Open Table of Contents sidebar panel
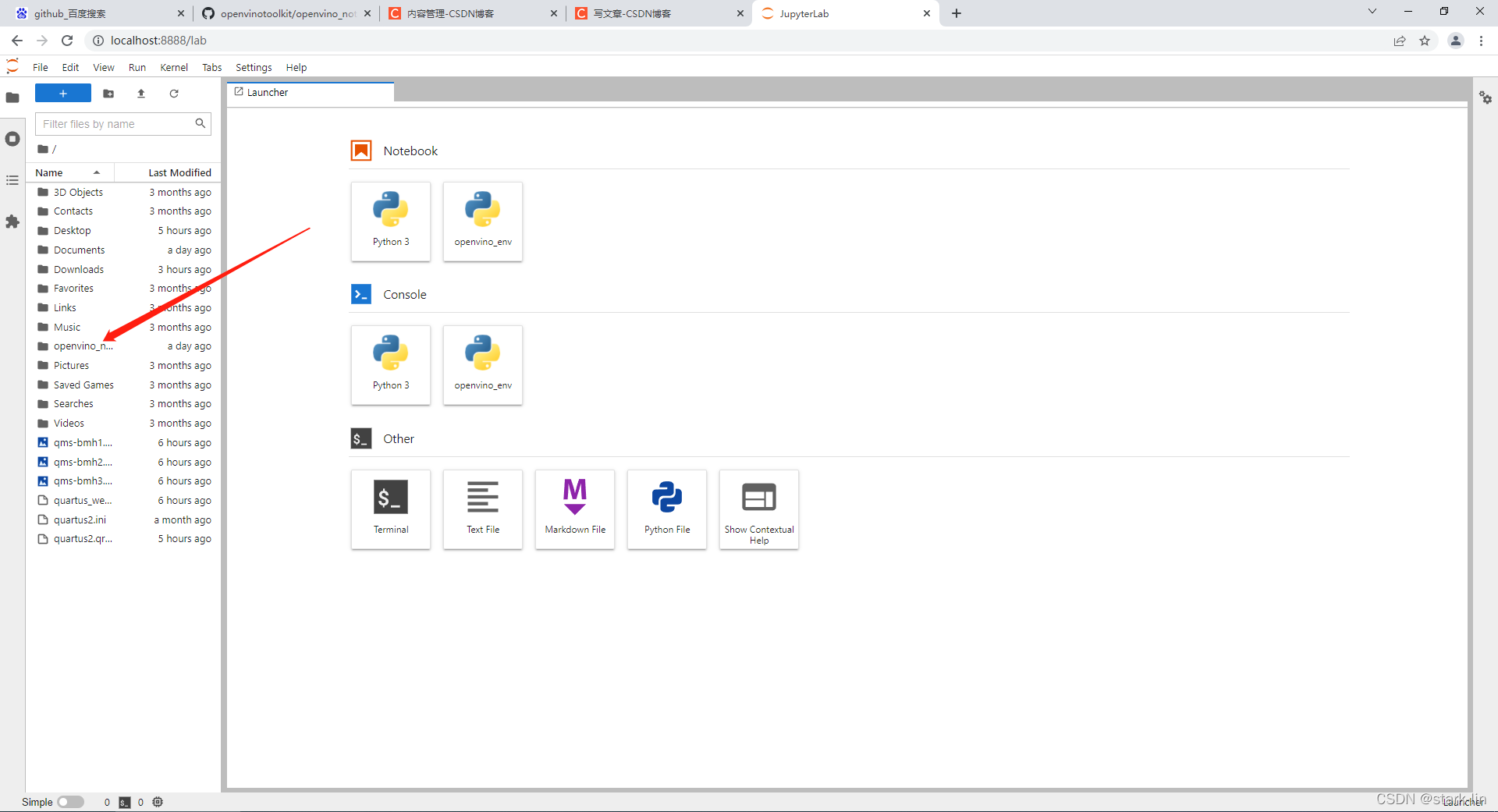This screenshot has height=812, width=1498. pyautogui.click(x=12, y=180)
